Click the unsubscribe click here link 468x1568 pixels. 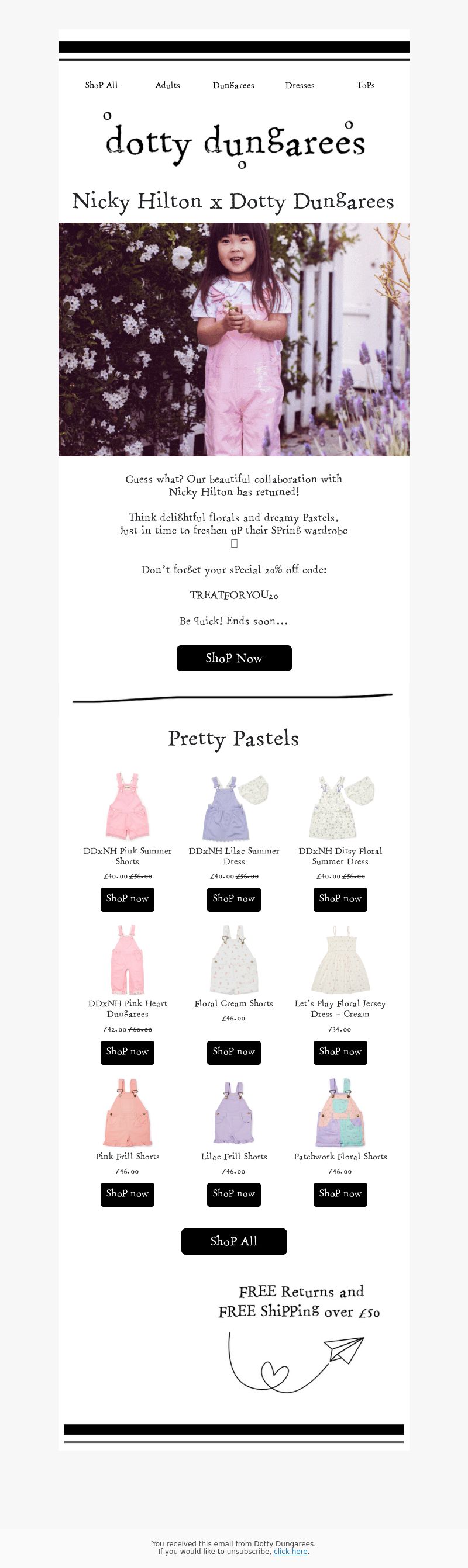[x=291, y=1551]
